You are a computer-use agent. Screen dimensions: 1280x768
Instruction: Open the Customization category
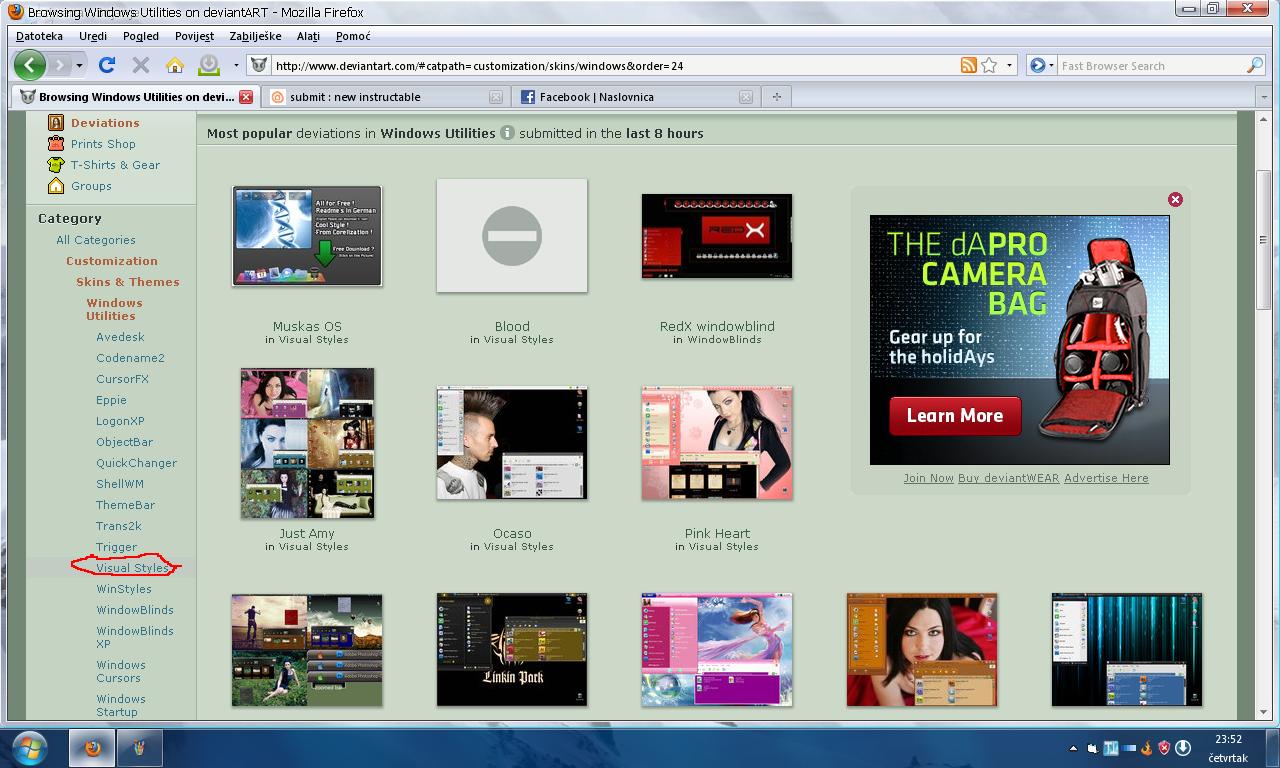[112, 261]
